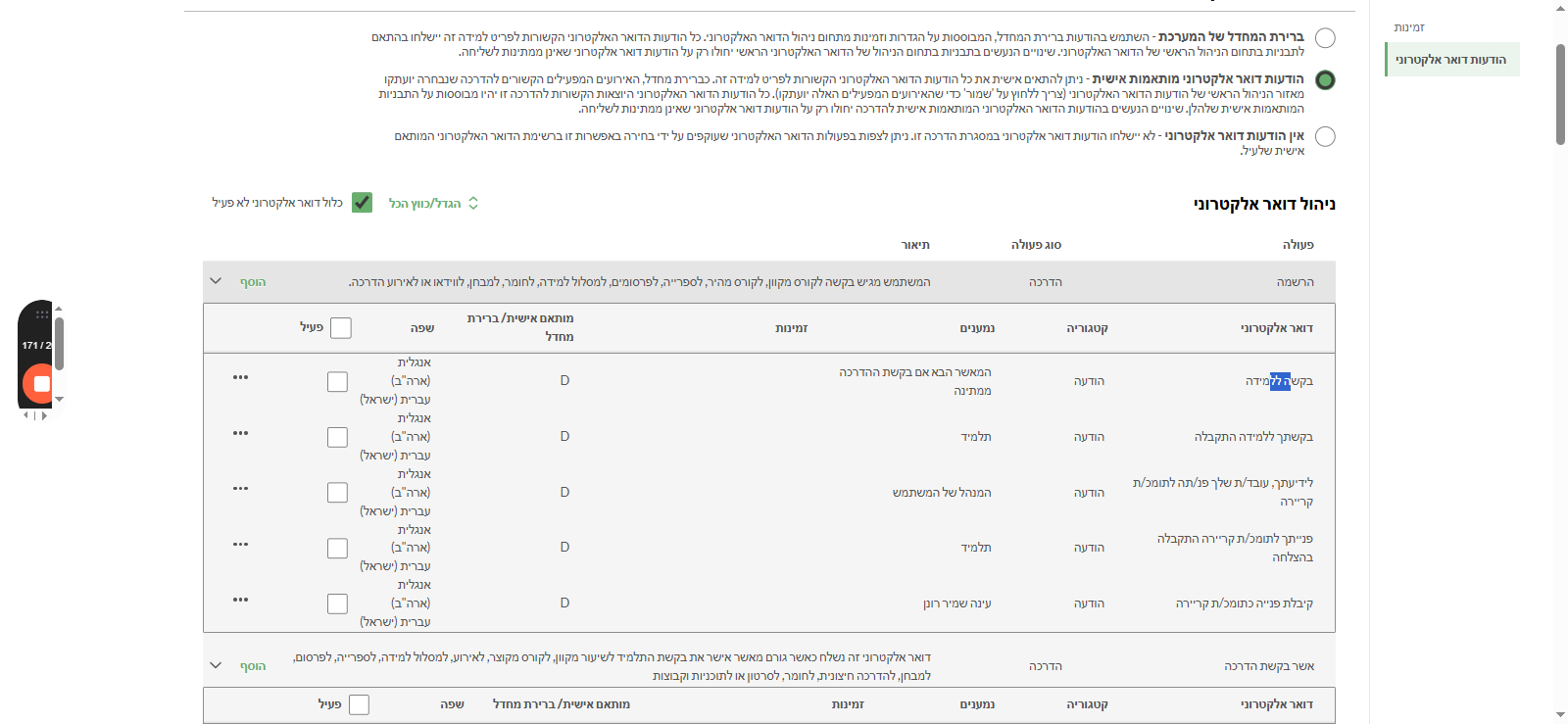
Task: Open the 'זמינות' sidebar item
Action: [x=1409, y=27]
